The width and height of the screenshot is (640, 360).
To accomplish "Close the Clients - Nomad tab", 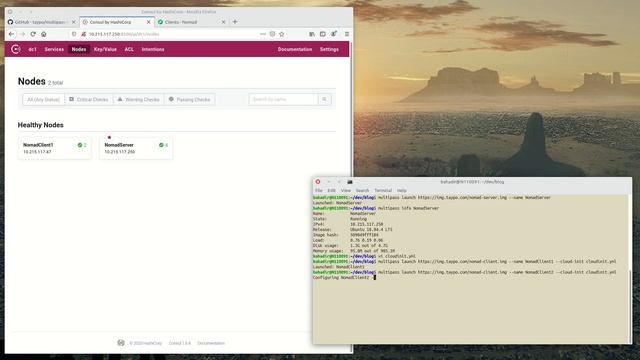I will pos(223,22).
